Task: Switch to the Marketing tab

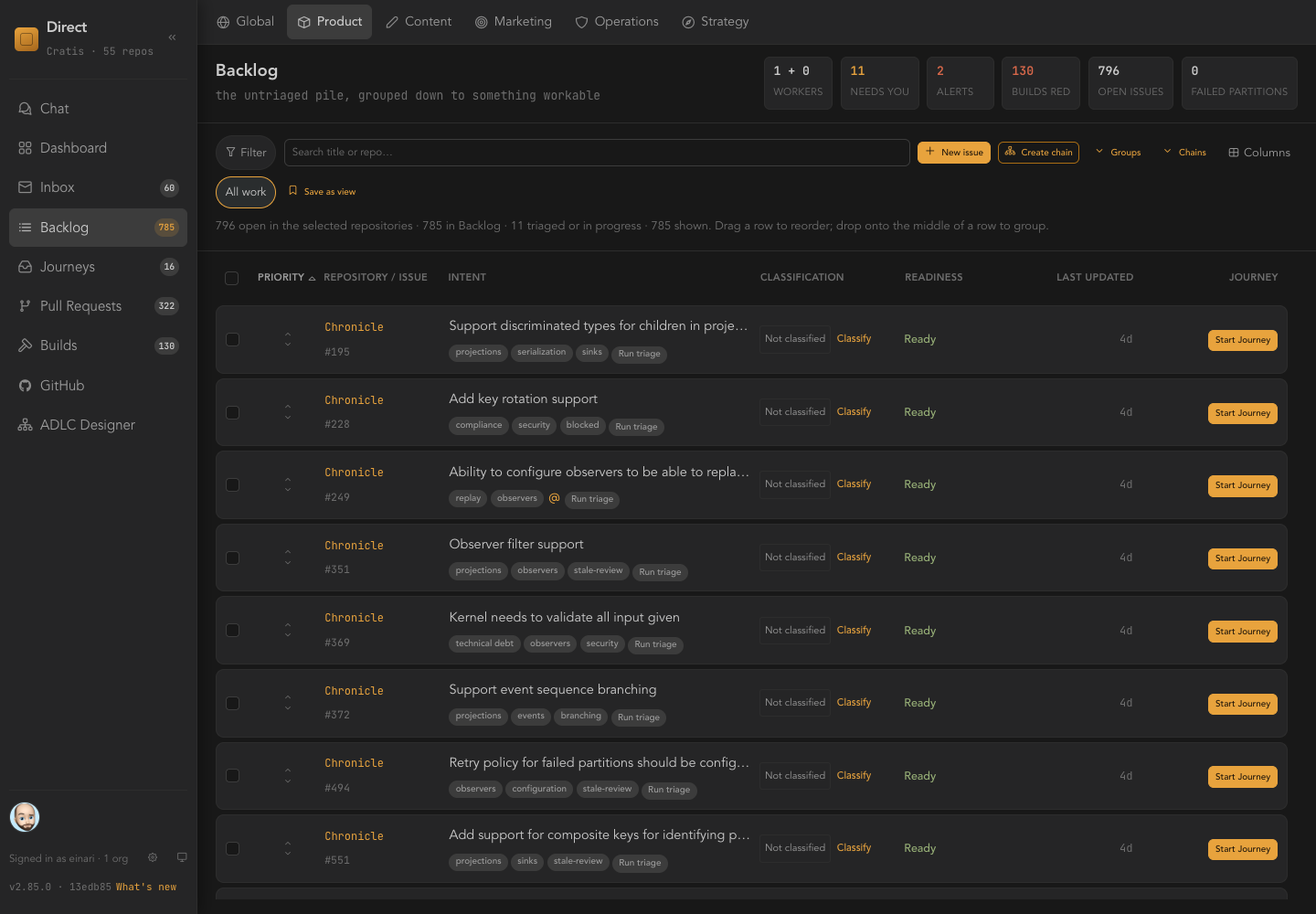Action: tap(514, 22)
